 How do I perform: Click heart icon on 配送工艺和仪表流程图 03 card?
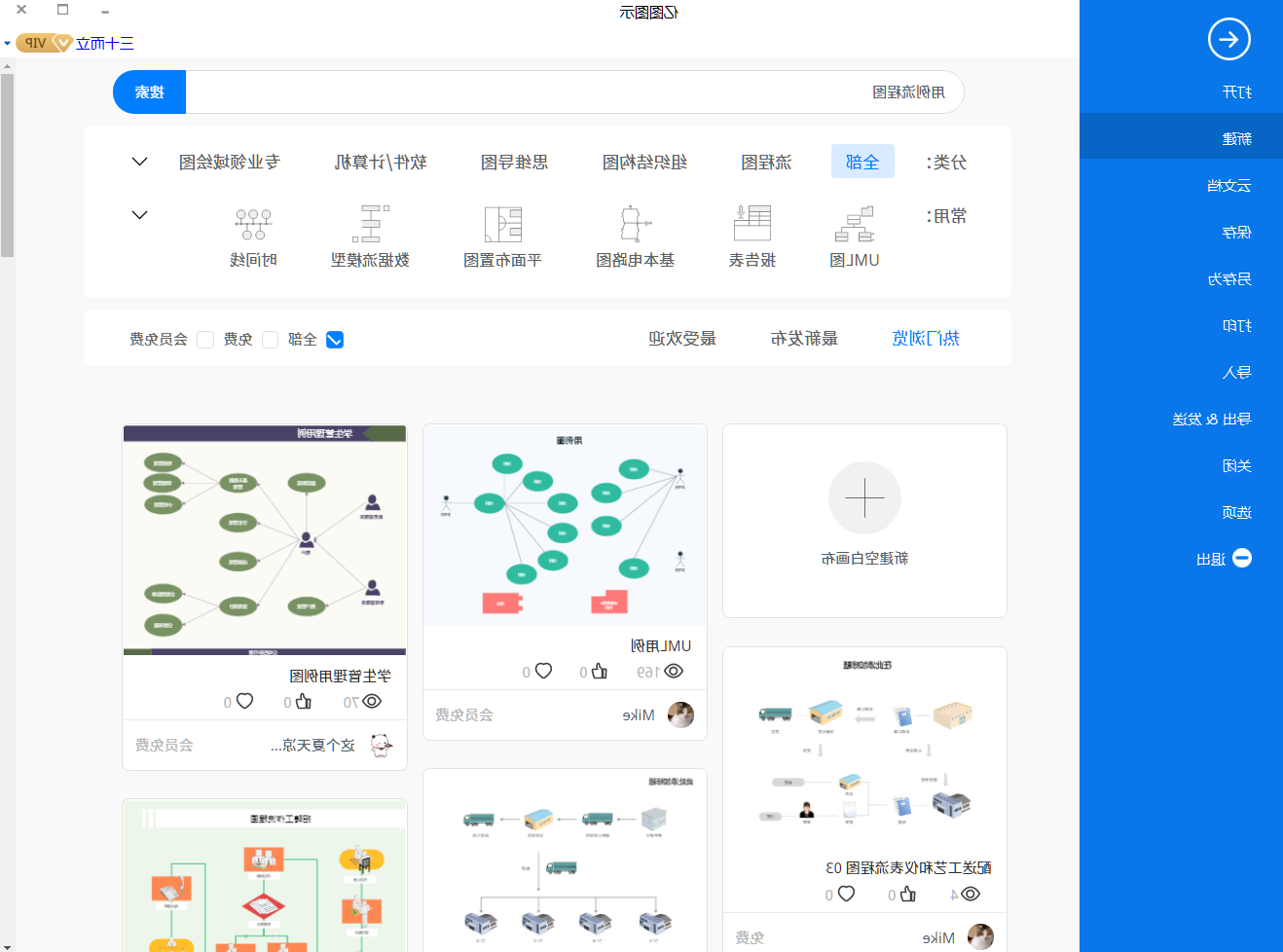(x=846, y=894)
